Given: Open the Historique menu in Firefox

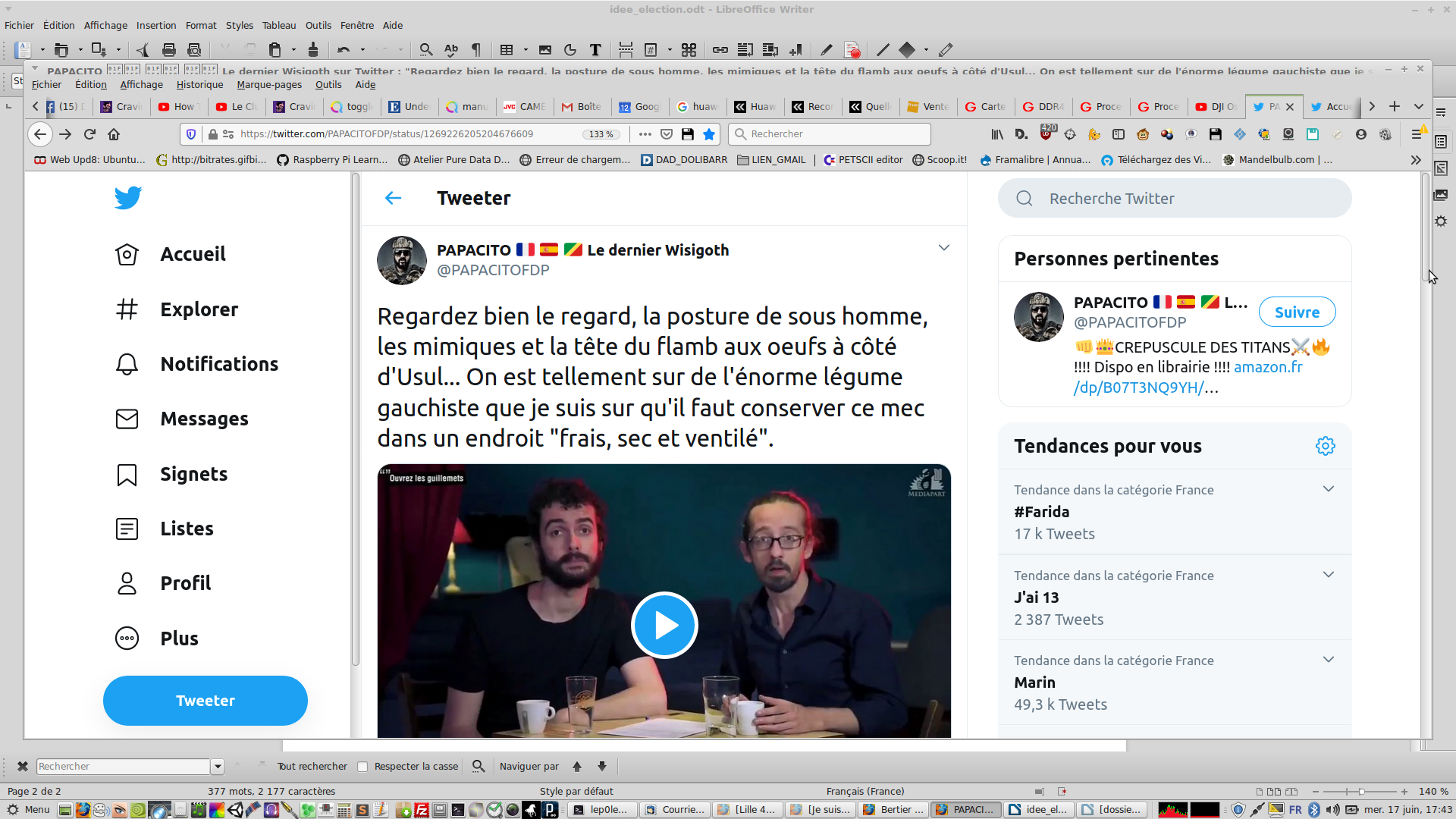Looking at the screenshot, I should pyautogui.click(x=199, y=85).
